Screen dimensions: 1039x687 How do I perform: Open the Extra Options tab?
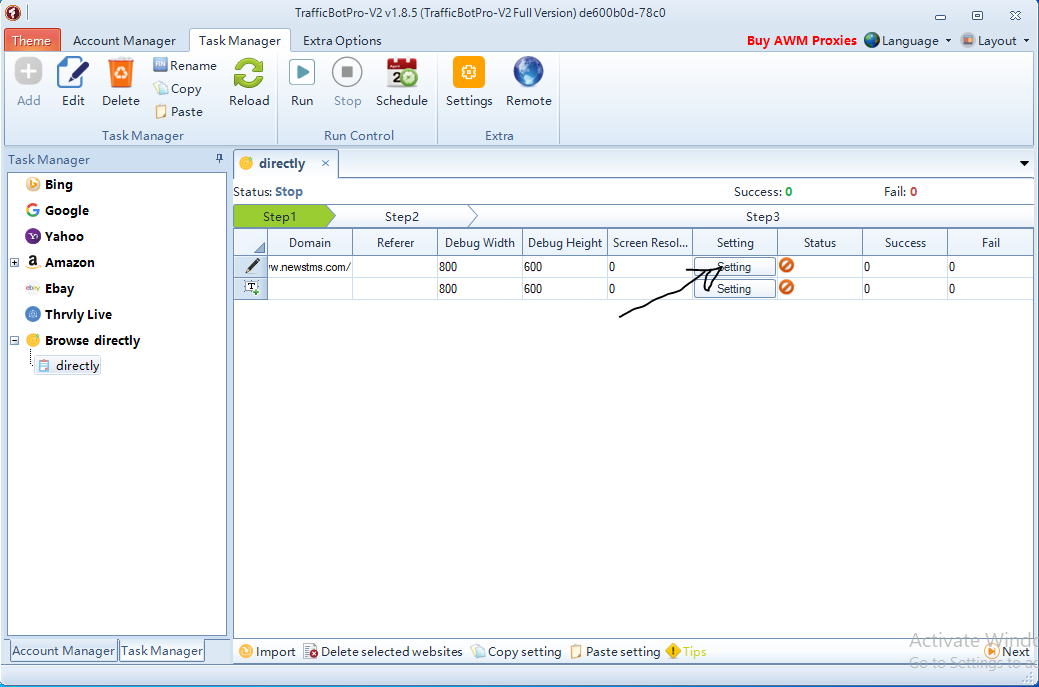point(342,41)
